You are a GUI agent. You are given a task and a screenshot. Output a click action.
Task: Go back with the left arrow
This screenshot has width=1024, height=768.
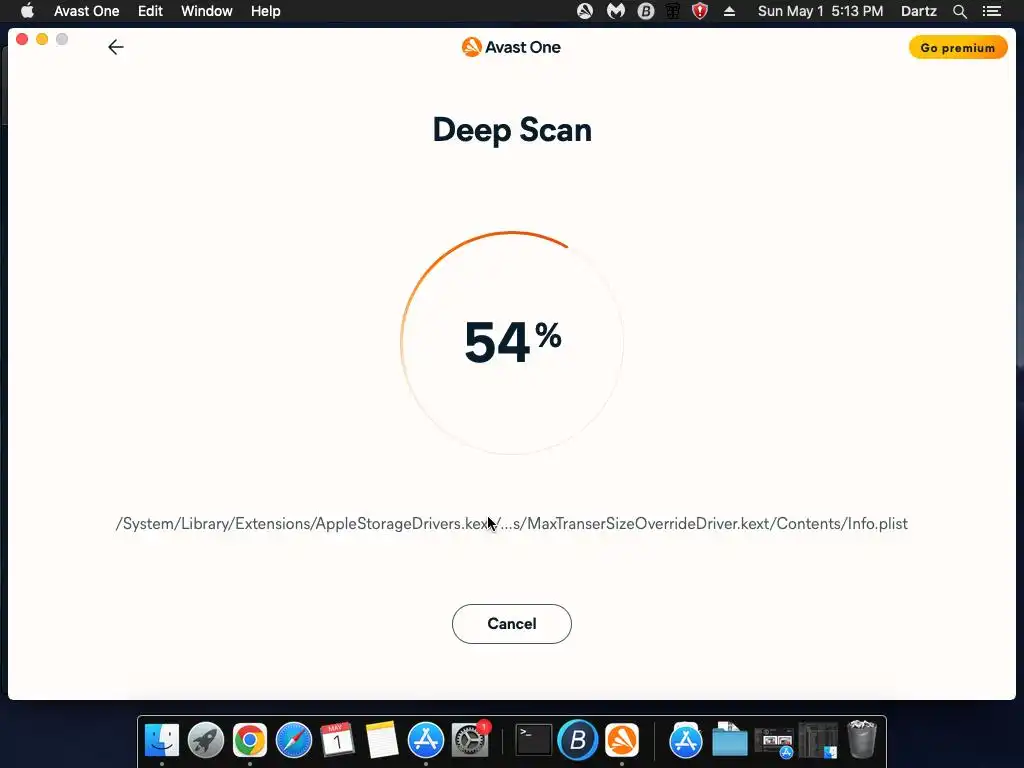pyautogui.click(x=116, y=47)
